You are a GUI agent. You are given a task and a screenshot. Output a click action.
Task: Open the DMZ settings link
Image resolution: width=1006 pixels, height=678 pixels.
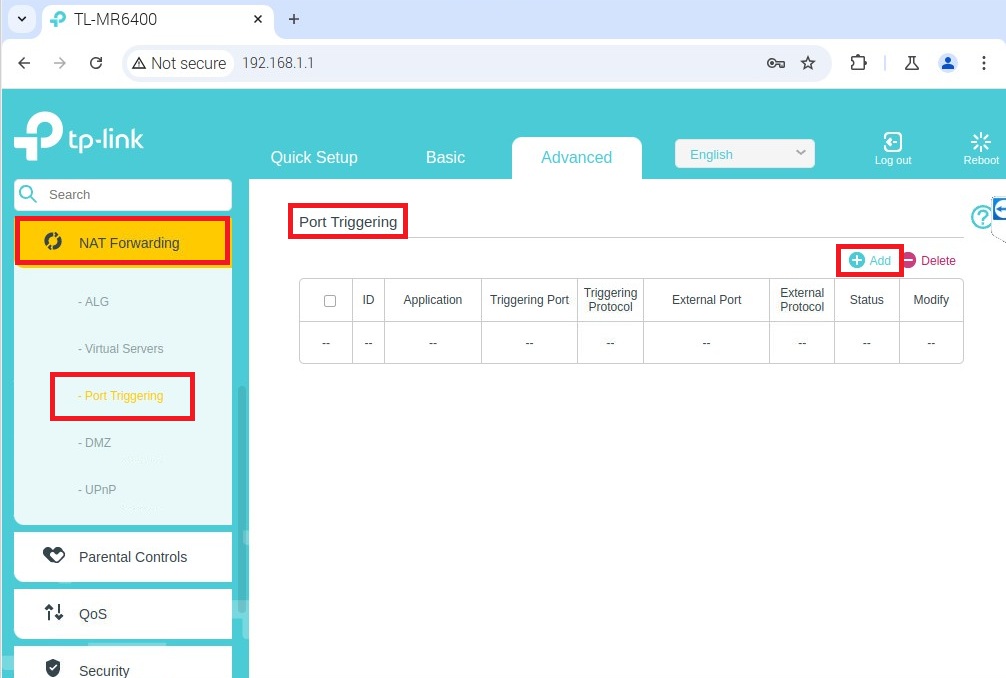pyautogui.click(x=98, y=443)
